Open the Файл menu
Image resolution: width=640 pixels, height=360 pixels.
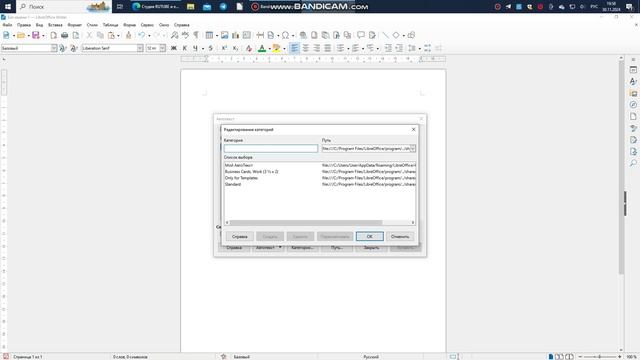click(7, 25)
